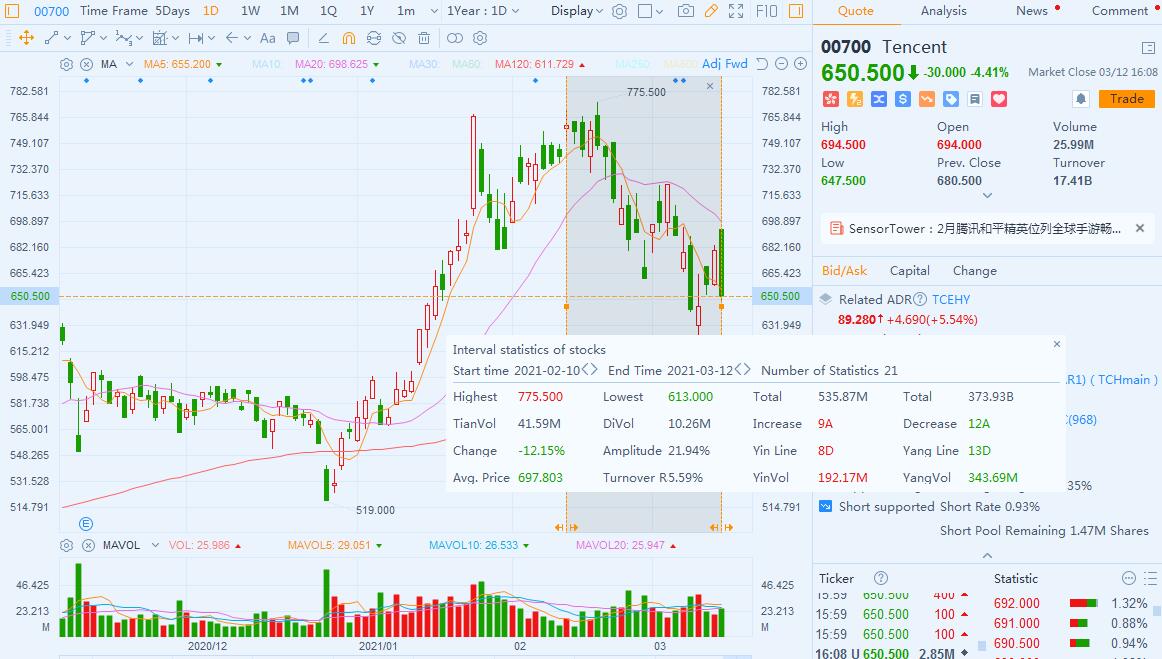Click the trash icon to delete drawings
The image size is (1162, 659).
(x=424, y=38)
